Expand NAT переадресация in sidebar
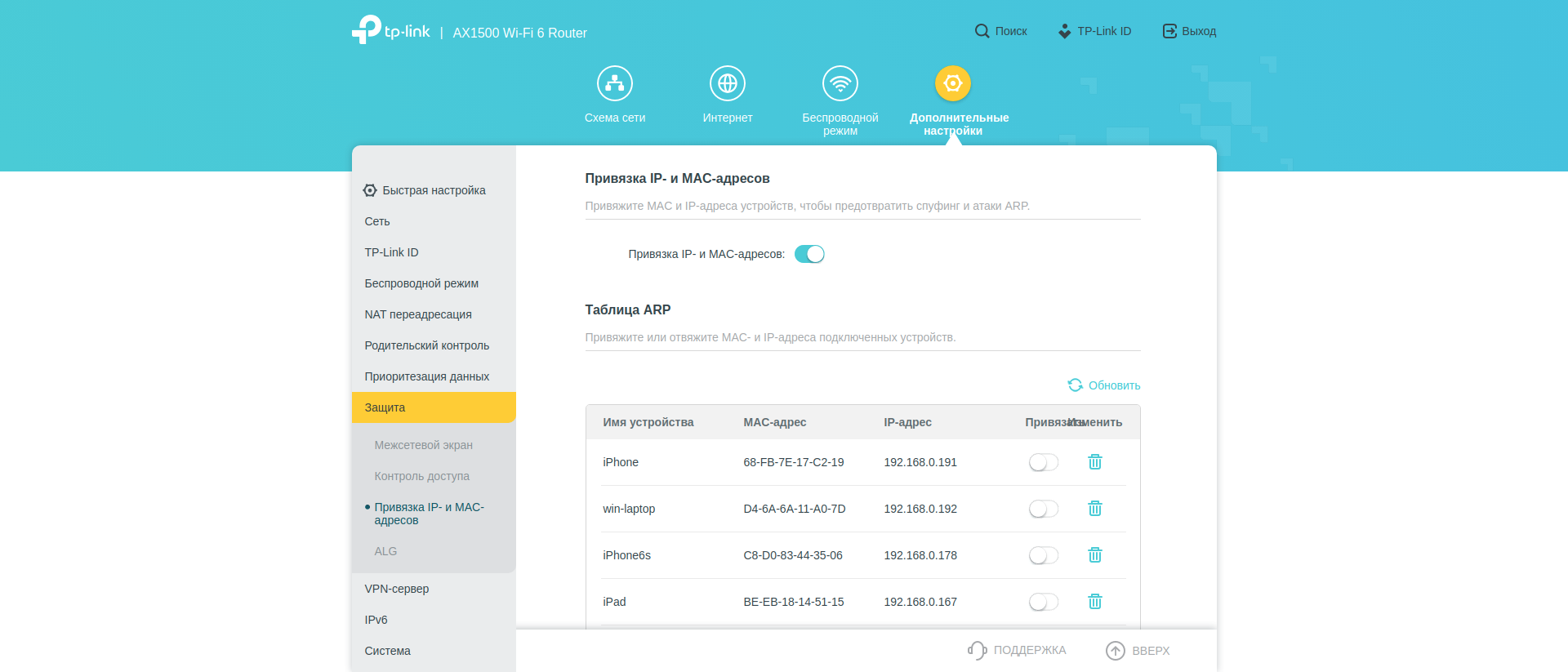The width and height of the screenshot is (1568, 672). click(418, 314)
